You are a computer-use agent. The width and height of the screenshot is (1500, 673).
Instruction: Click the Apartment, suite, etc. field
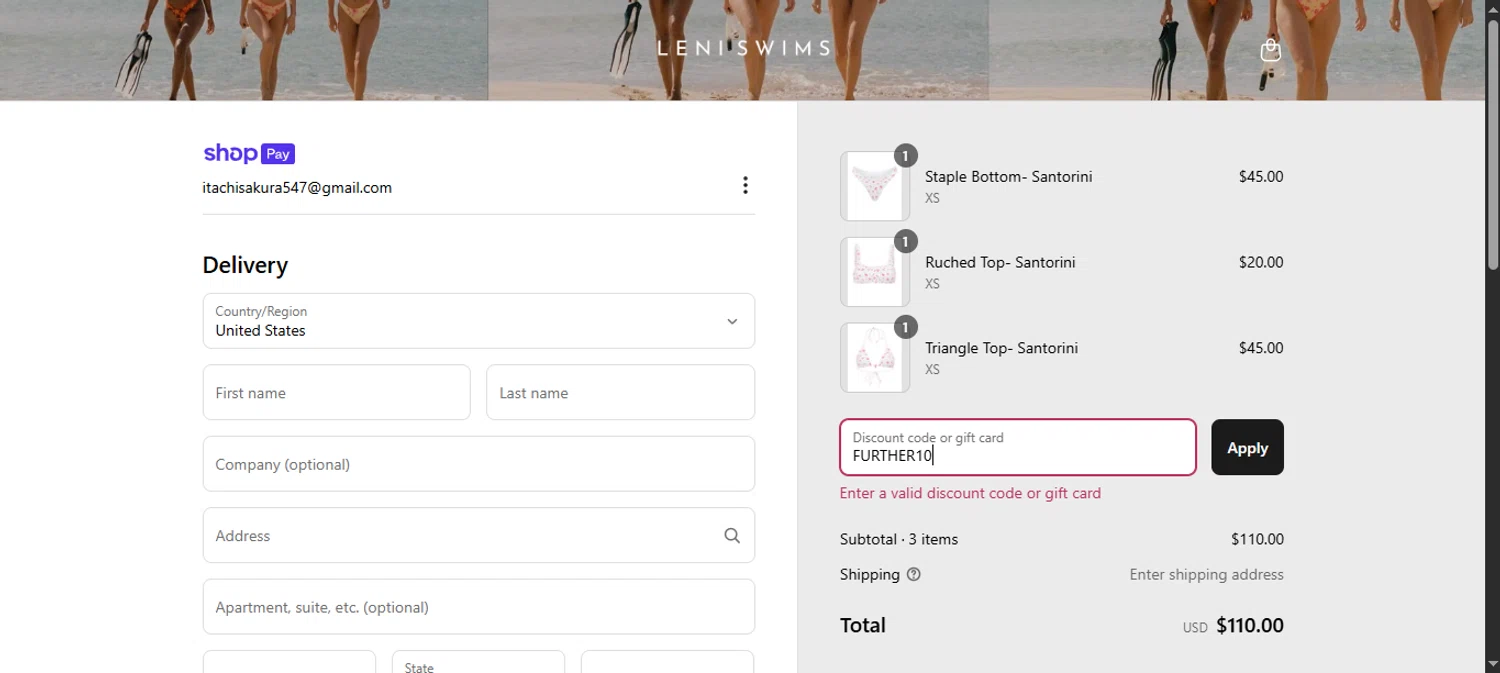coord(479,607)
